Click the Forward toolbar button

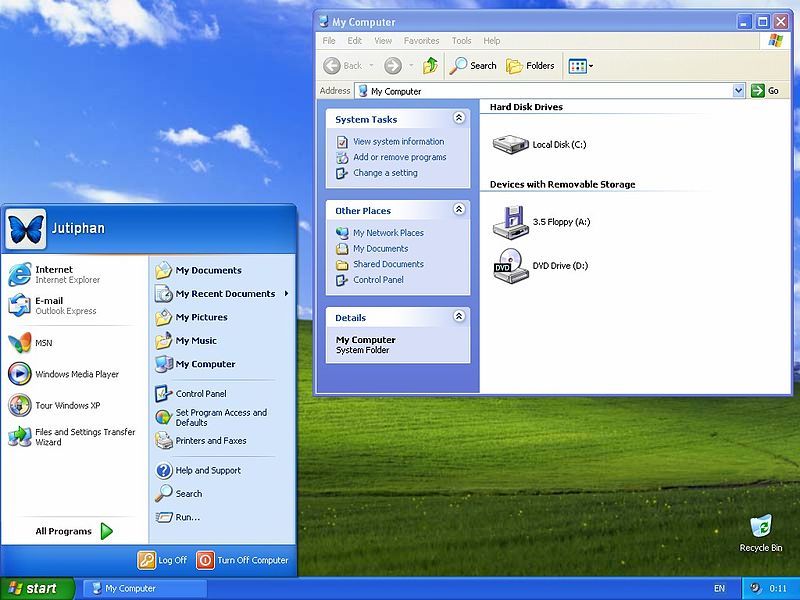393,66
